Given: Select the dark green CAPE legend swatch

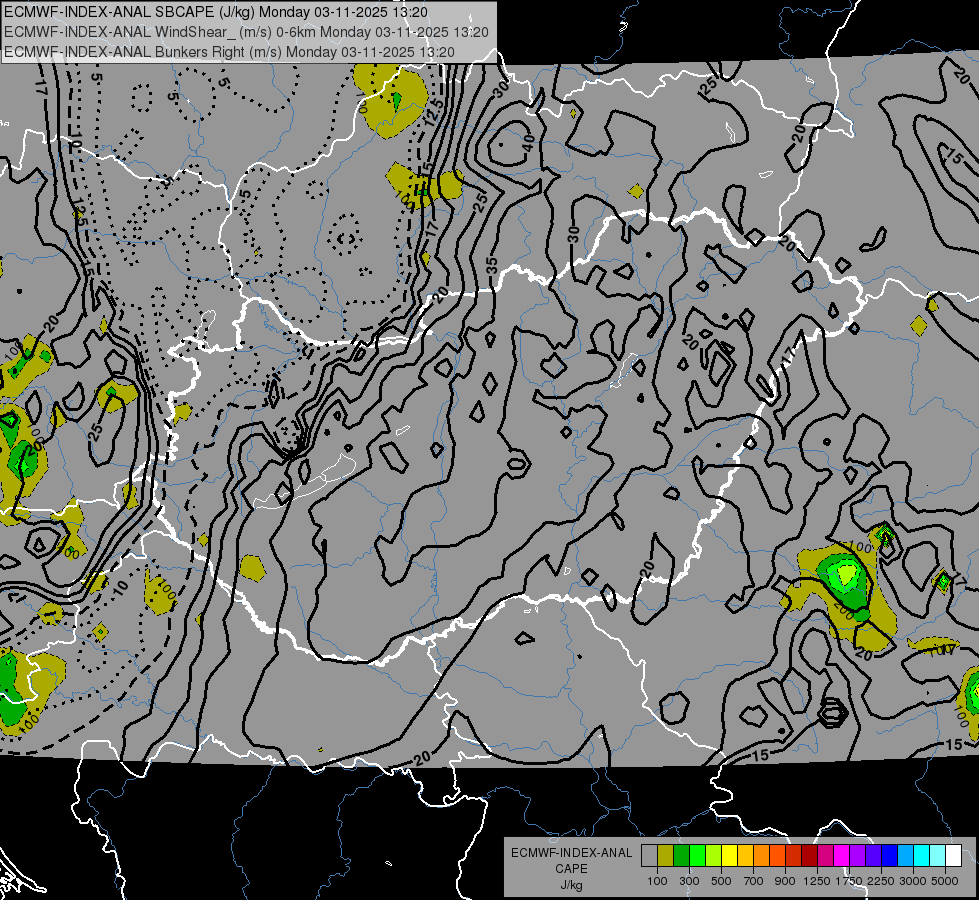Looking at the screenshot, I should (x=681, y=855).
